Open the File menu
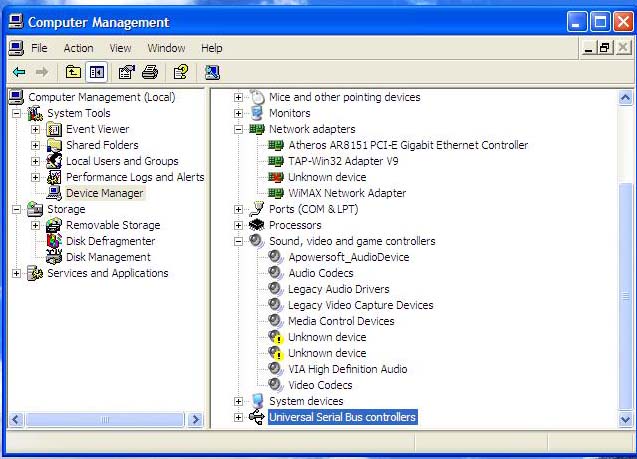The height and width of the screenshot is (459, 637). (x=39, y=48)
